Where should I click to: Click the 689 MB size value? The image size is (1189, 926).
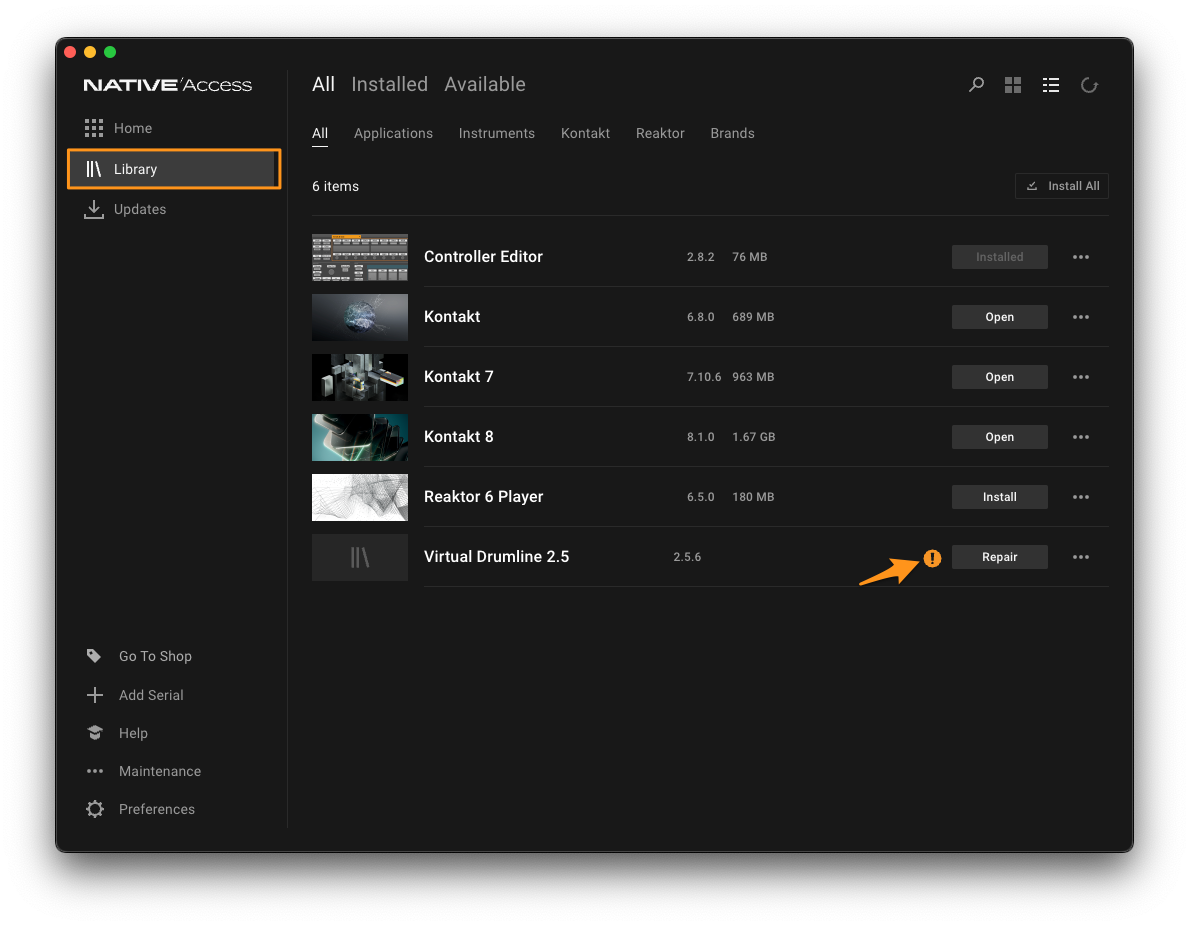pos(753,317)
